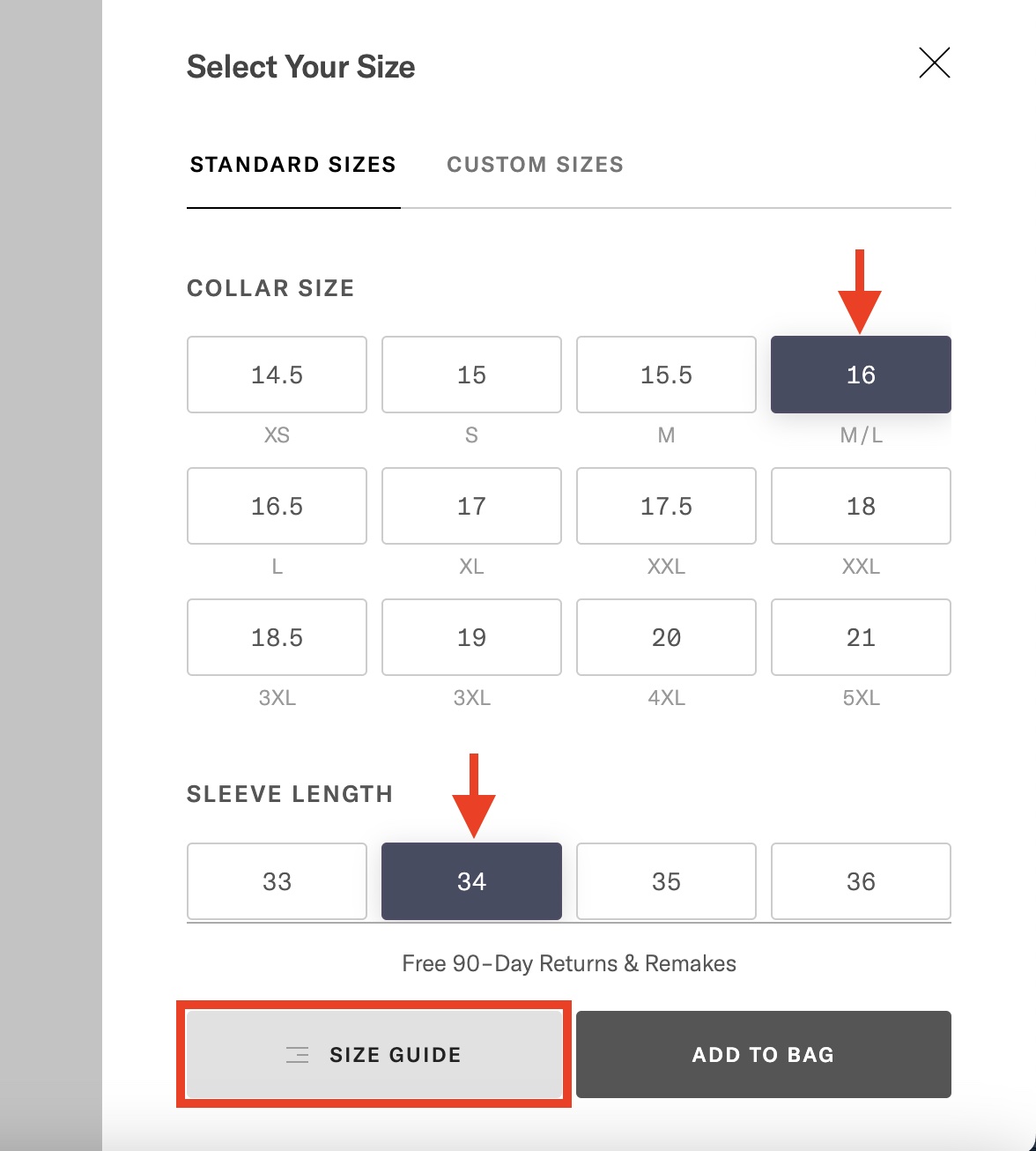Image resolution: width=1036 pixels, height=1151 pixels.
Task: Click Add to Bag
Action: (763, 1054)
